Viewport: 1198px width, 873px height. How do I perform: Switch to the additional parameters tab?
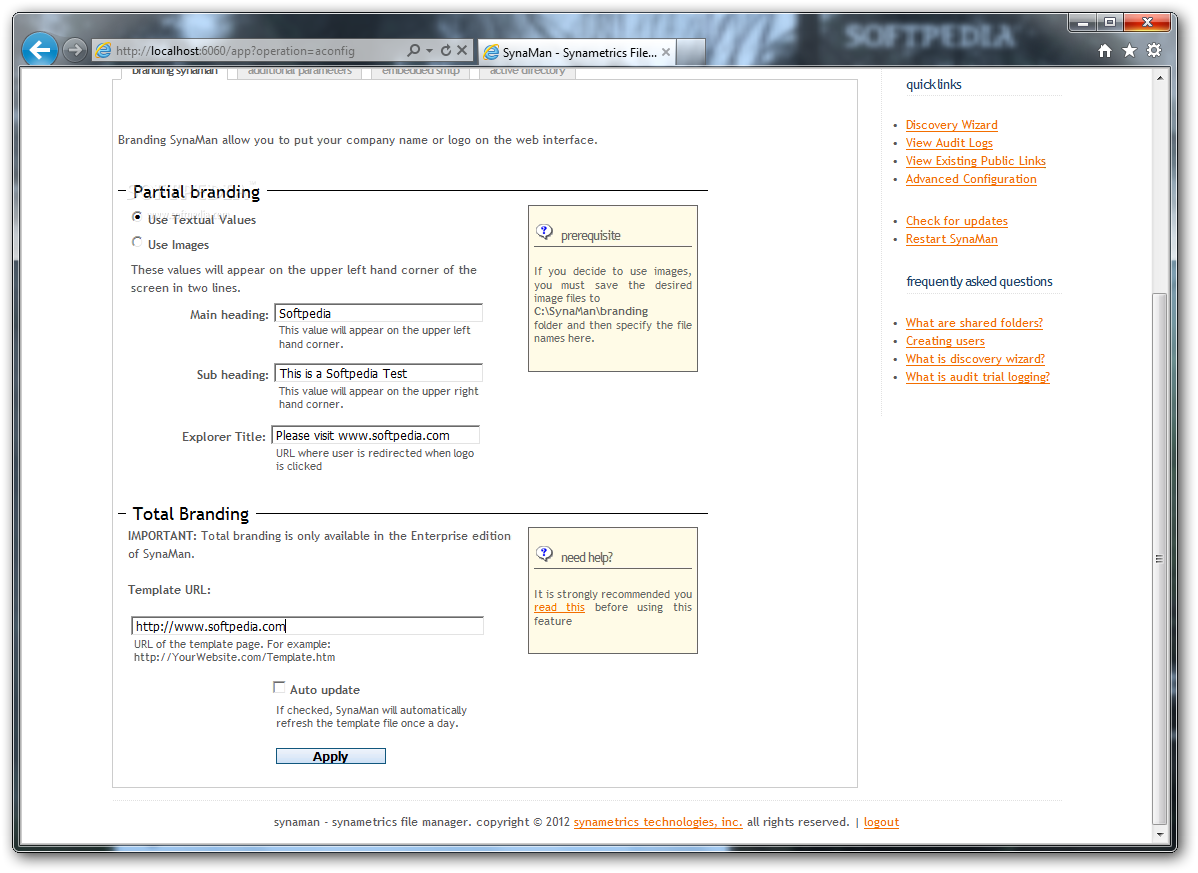(x=300, y=71)
